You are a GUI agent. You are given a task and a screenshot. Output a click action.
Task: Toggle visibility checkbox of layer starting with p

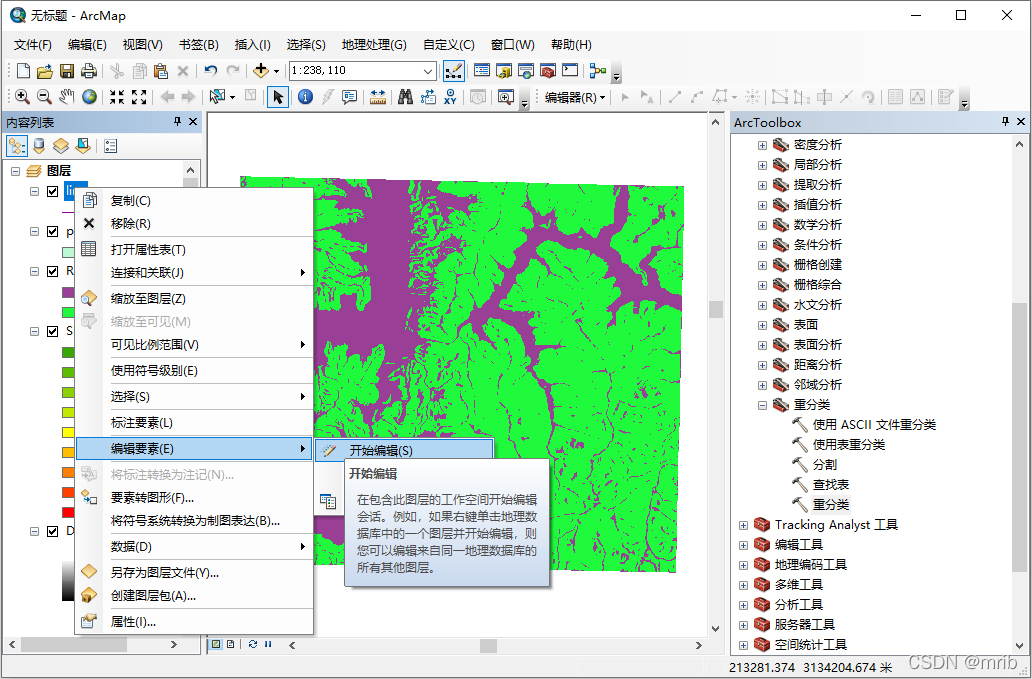(x=53, y=232)
